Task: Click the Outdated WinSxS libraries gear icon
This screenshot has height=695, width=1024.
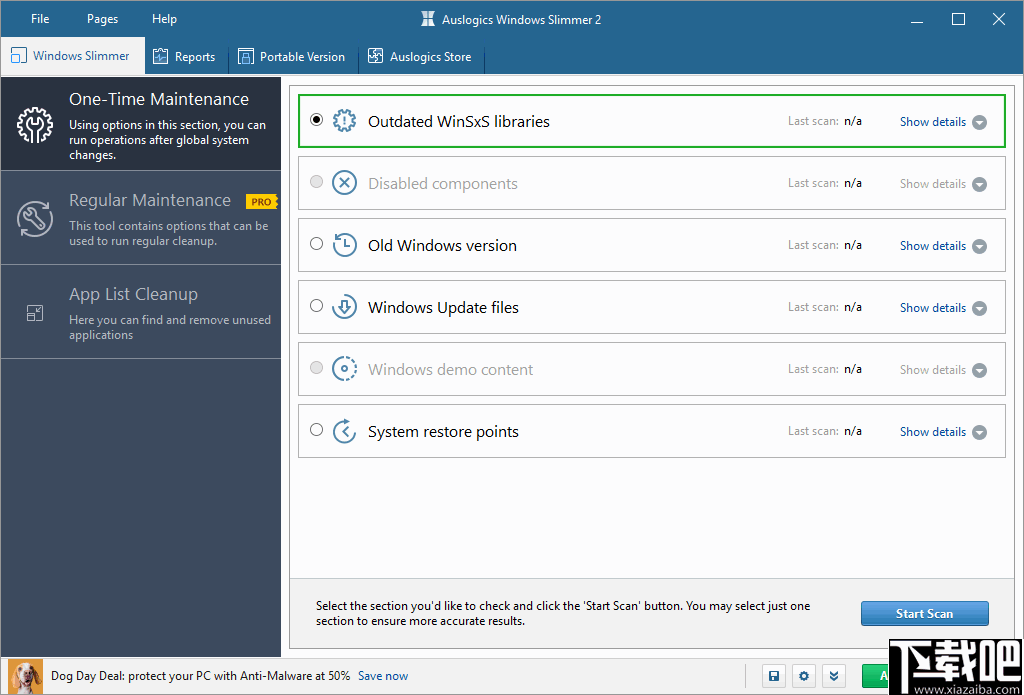Action: [345, 120]
